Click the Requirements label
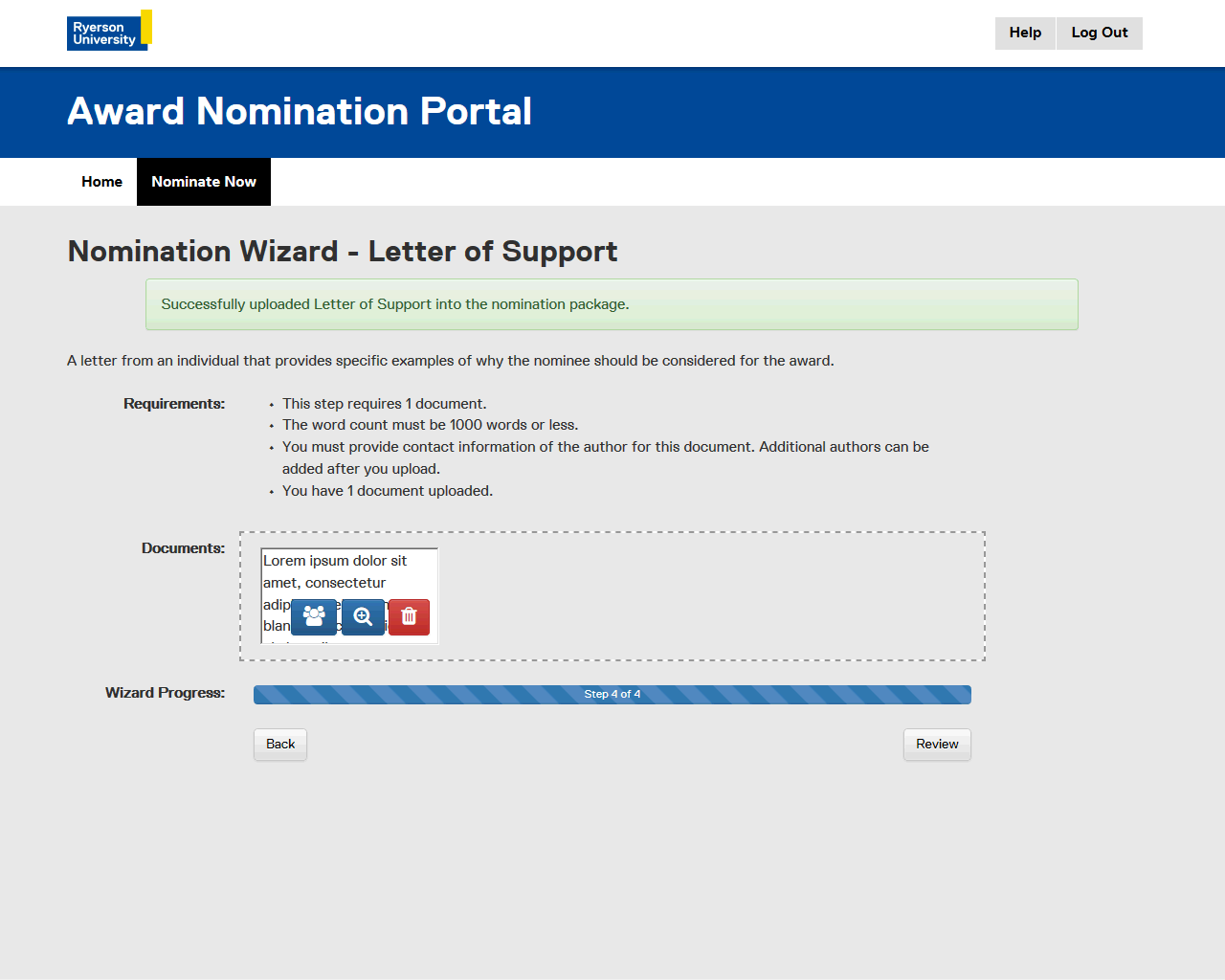The image size is (1225, 980). (174, 404)
